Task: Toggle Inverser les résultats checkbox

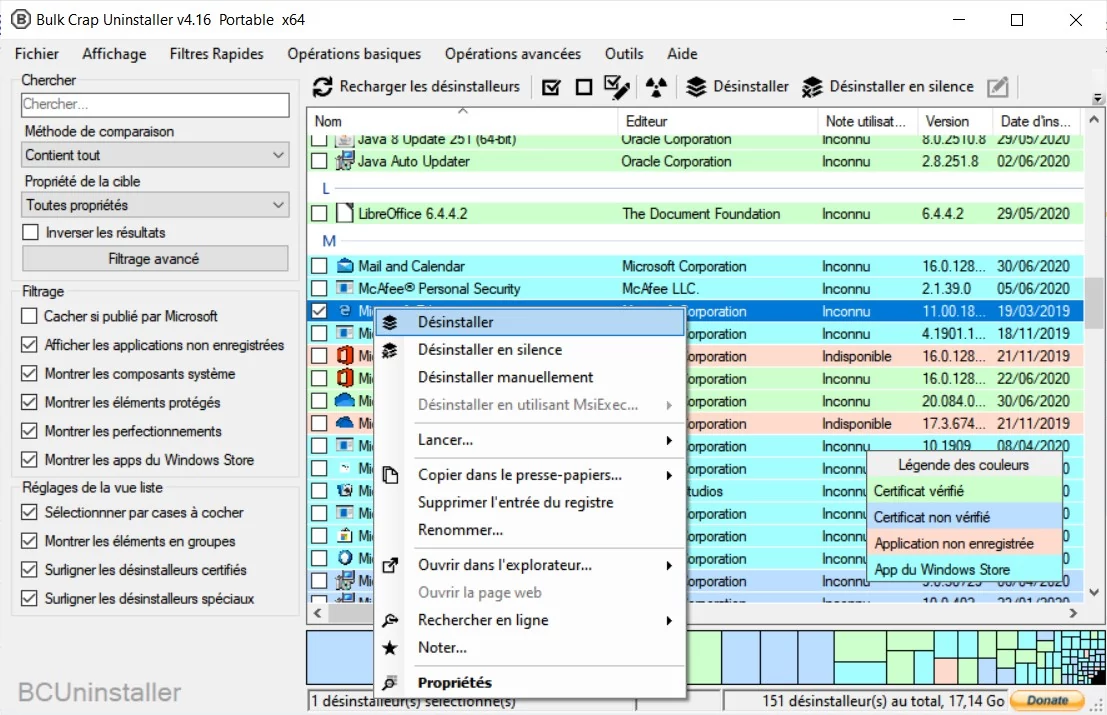Action: point(30,232)
